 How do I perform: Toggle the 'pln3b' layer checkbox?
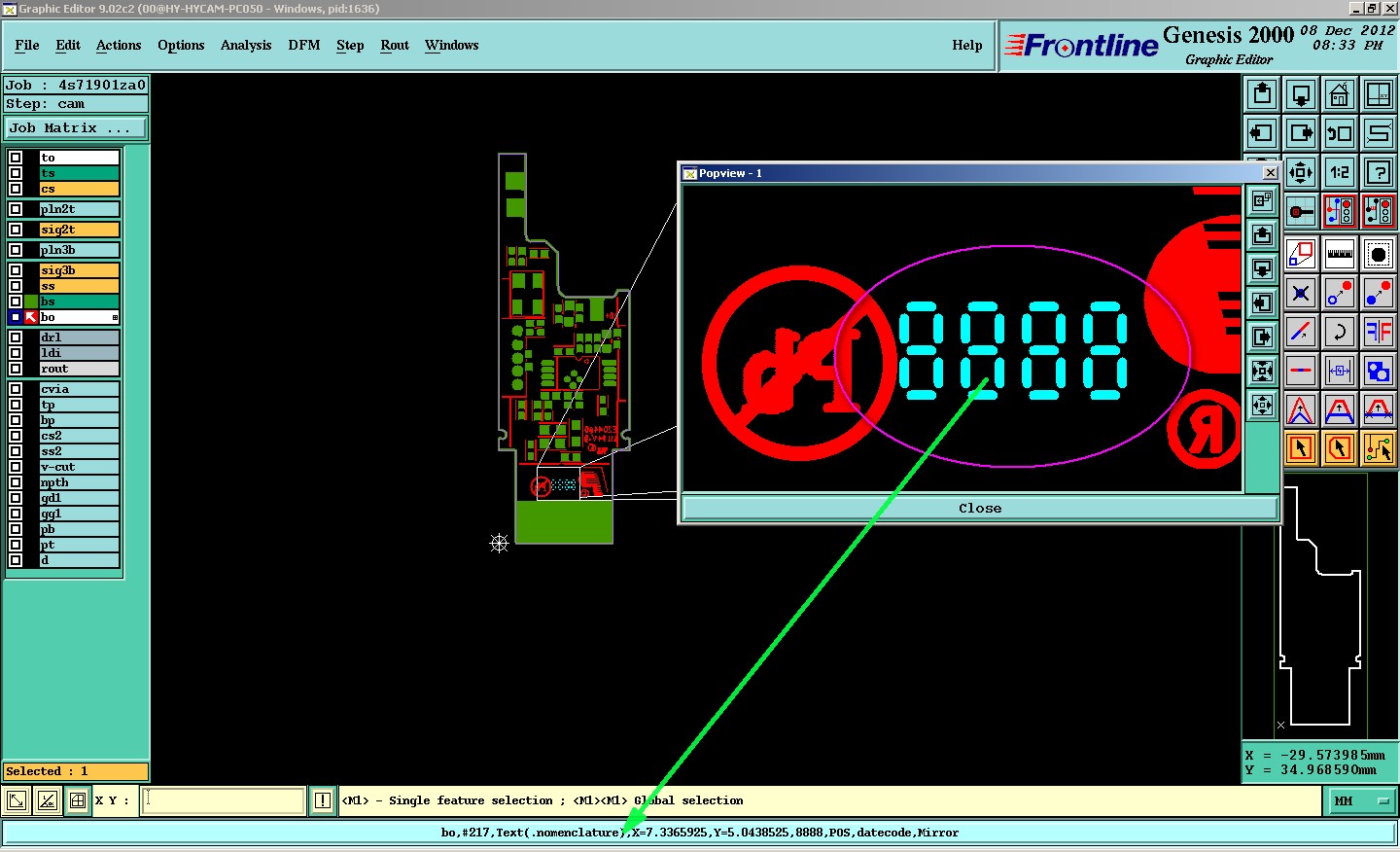[16, 250]
